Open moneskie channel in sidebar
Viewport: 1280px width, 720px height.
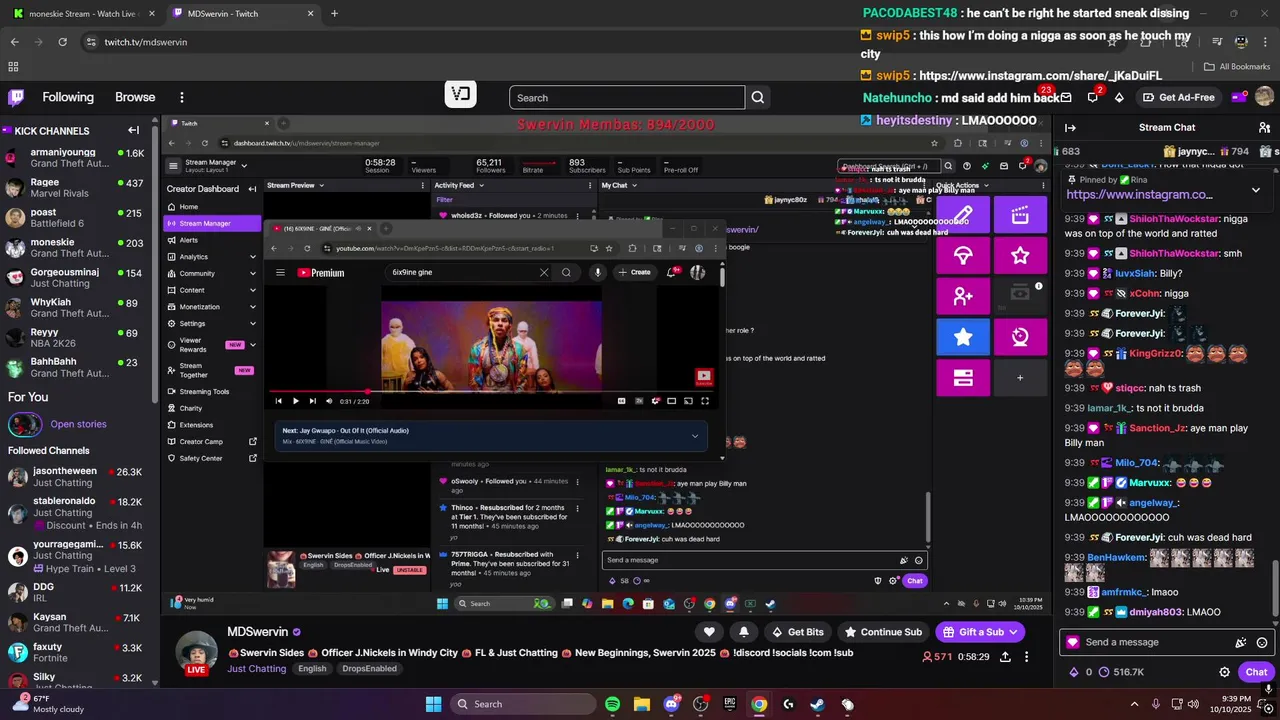click(x=76, y=248)
